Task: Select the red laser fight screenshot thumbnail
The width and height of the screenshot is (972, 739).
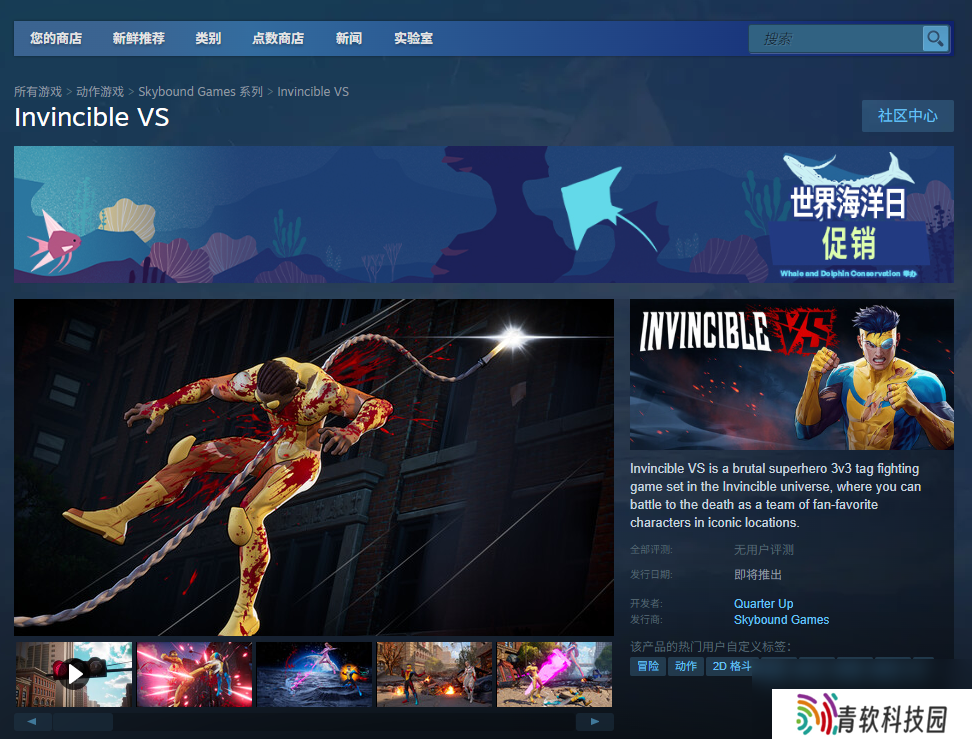Action: (195, 675)
